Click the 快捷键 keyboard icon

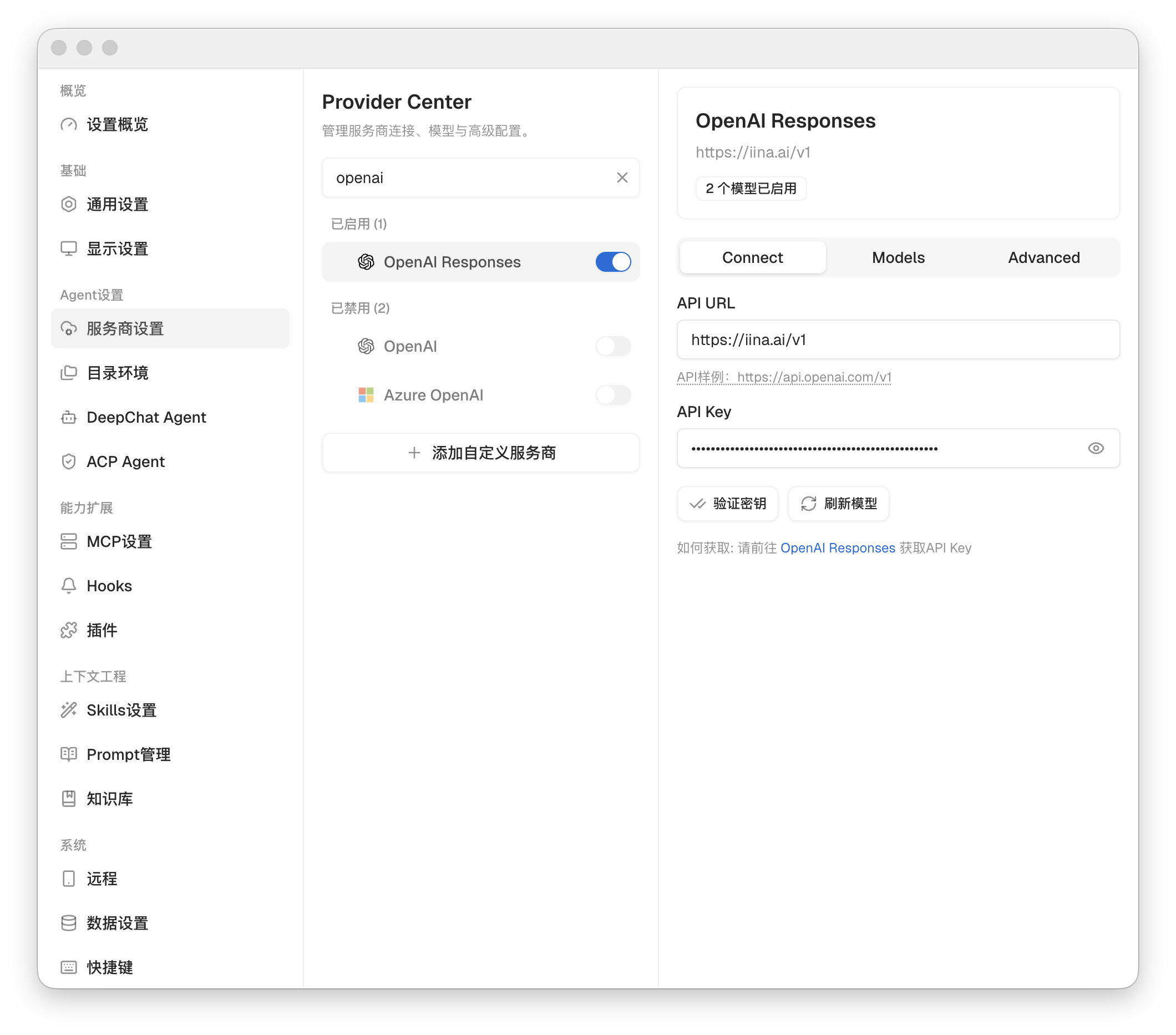(68, 967)
